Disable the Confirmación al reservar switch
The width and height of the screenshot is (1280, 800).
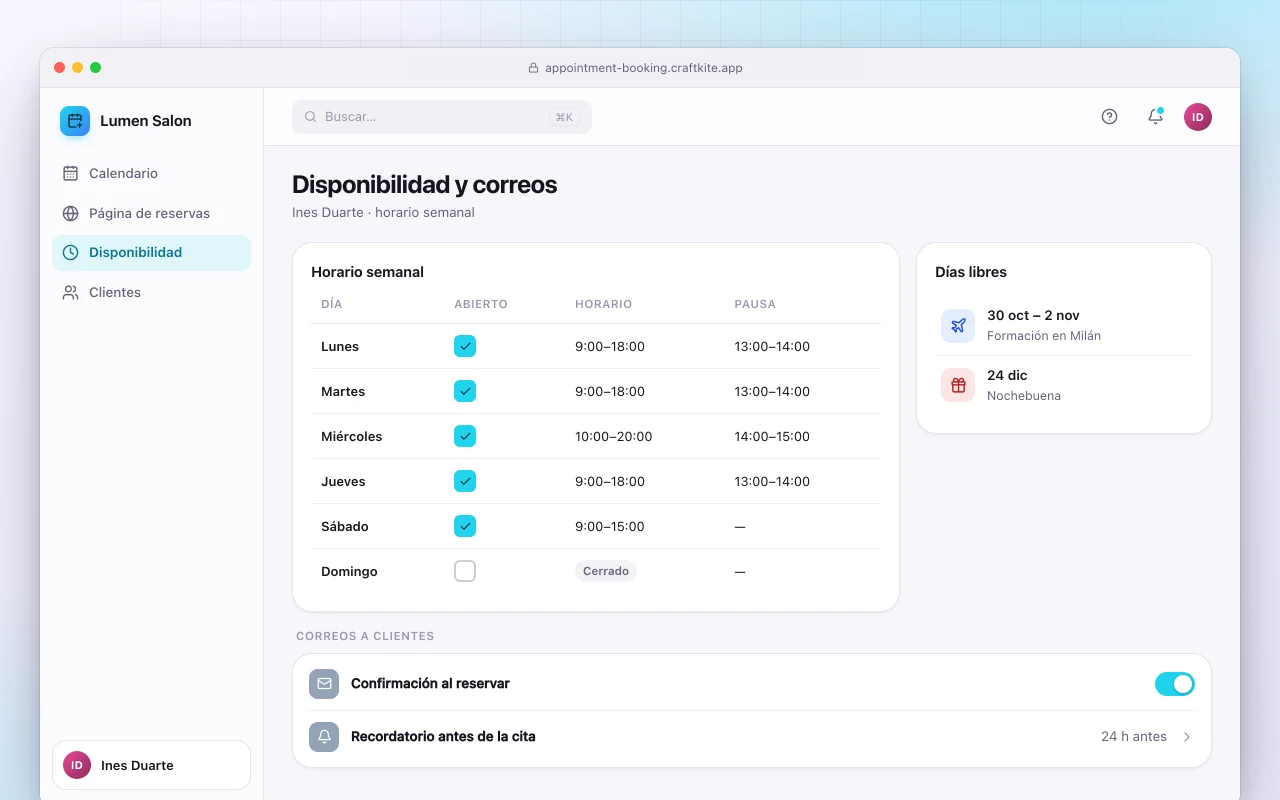[1175, 684]
